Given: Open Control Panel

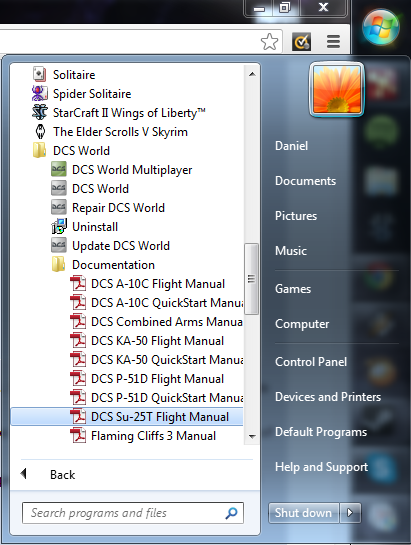Looking at the screenshot, I should tap(311, 362).
